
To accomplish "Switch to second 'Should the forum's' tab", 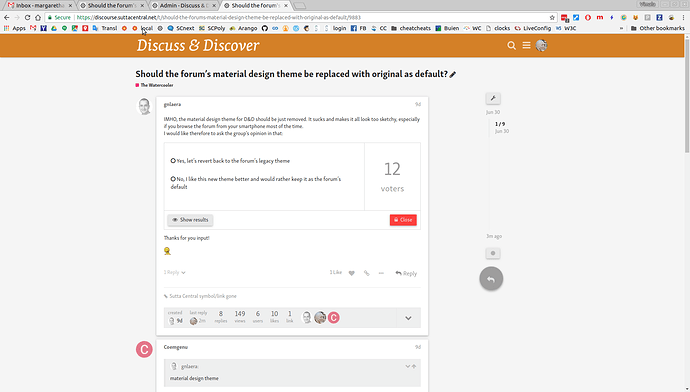I will [x=255, y=6].
